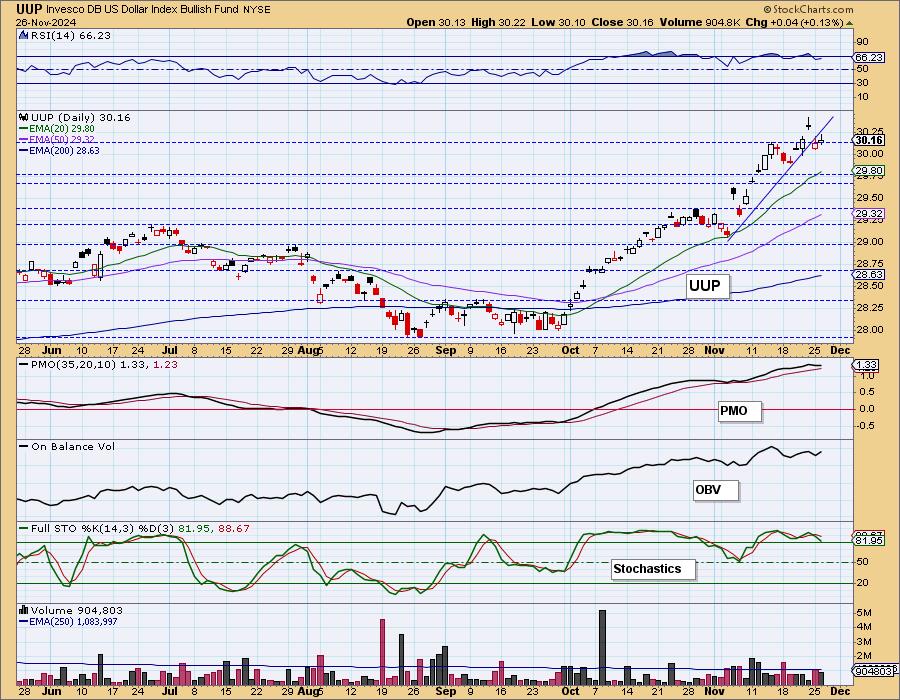Click the RSI indicator icon beside RSI(14)
Viewport: 900px width, 700px height.
24,36
